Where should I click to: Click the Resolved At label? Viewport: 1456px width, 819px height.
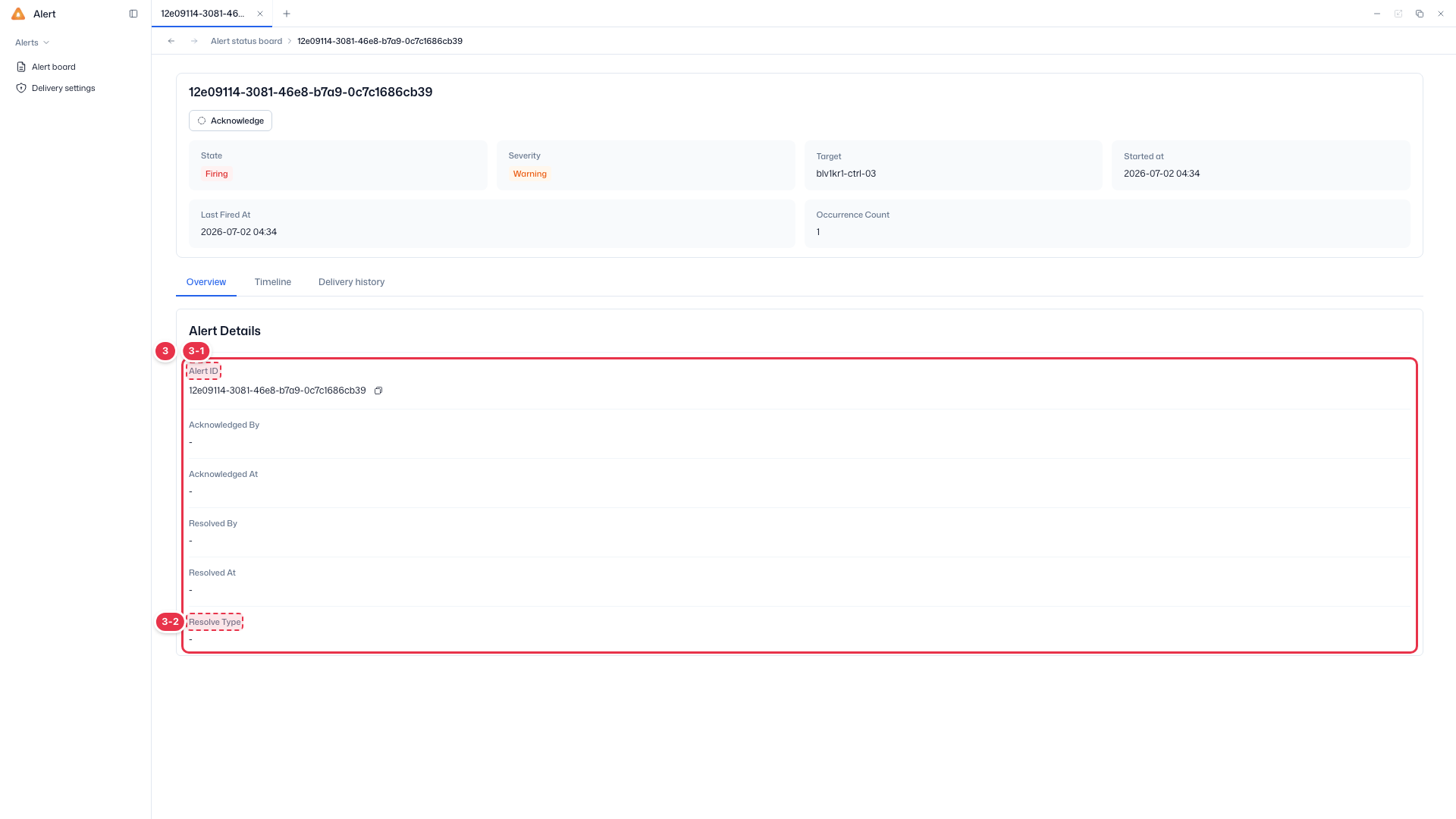(x=212, y=573)
